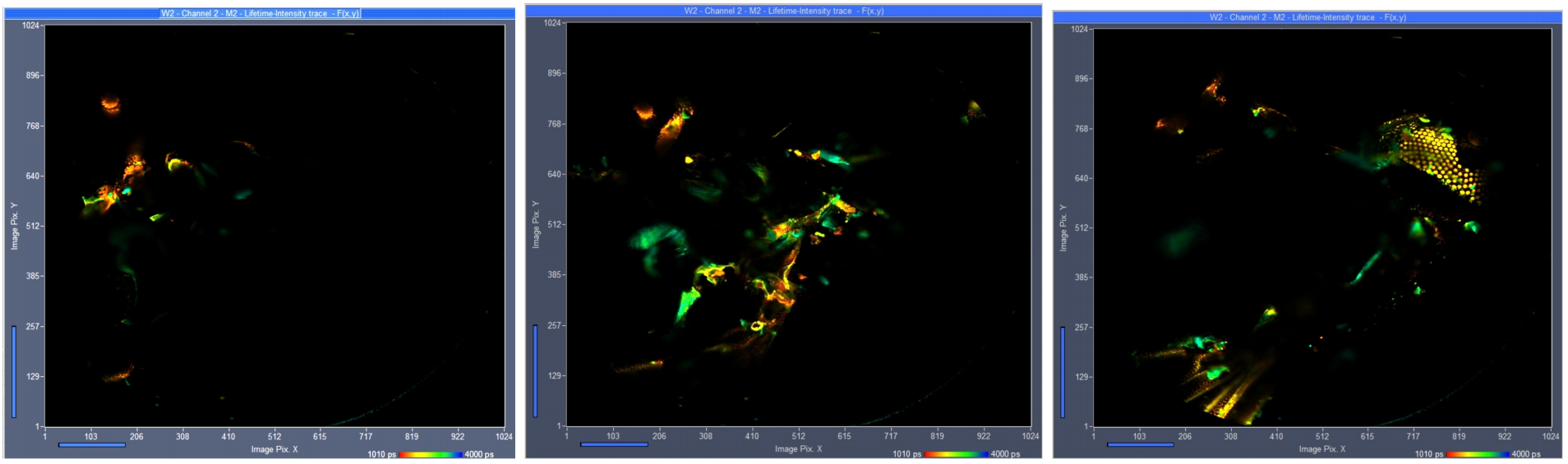This screenshot has width=1568, height=464.
Task: Click the Y-axis tick '385' in right window
Action: 1081,278
